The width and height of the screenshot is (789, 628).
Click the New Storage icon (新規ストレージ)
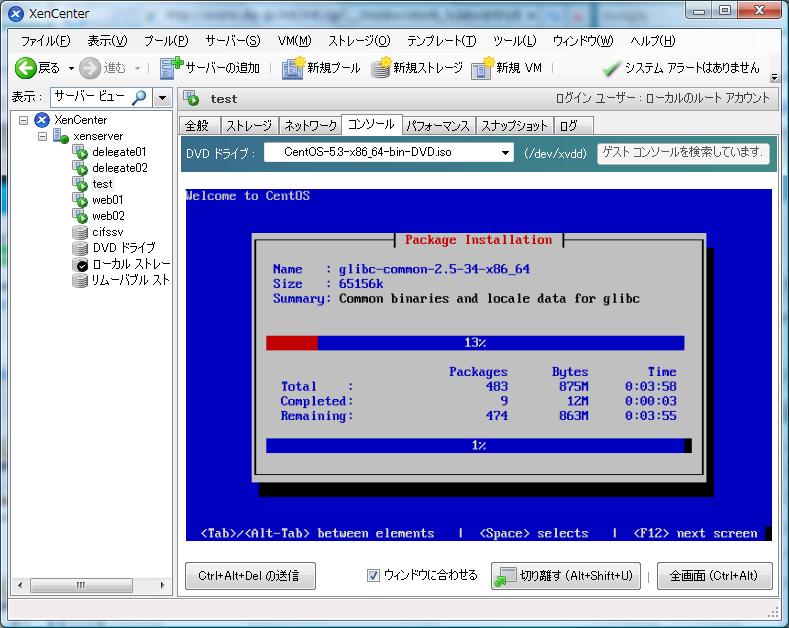tap(381, 68)
